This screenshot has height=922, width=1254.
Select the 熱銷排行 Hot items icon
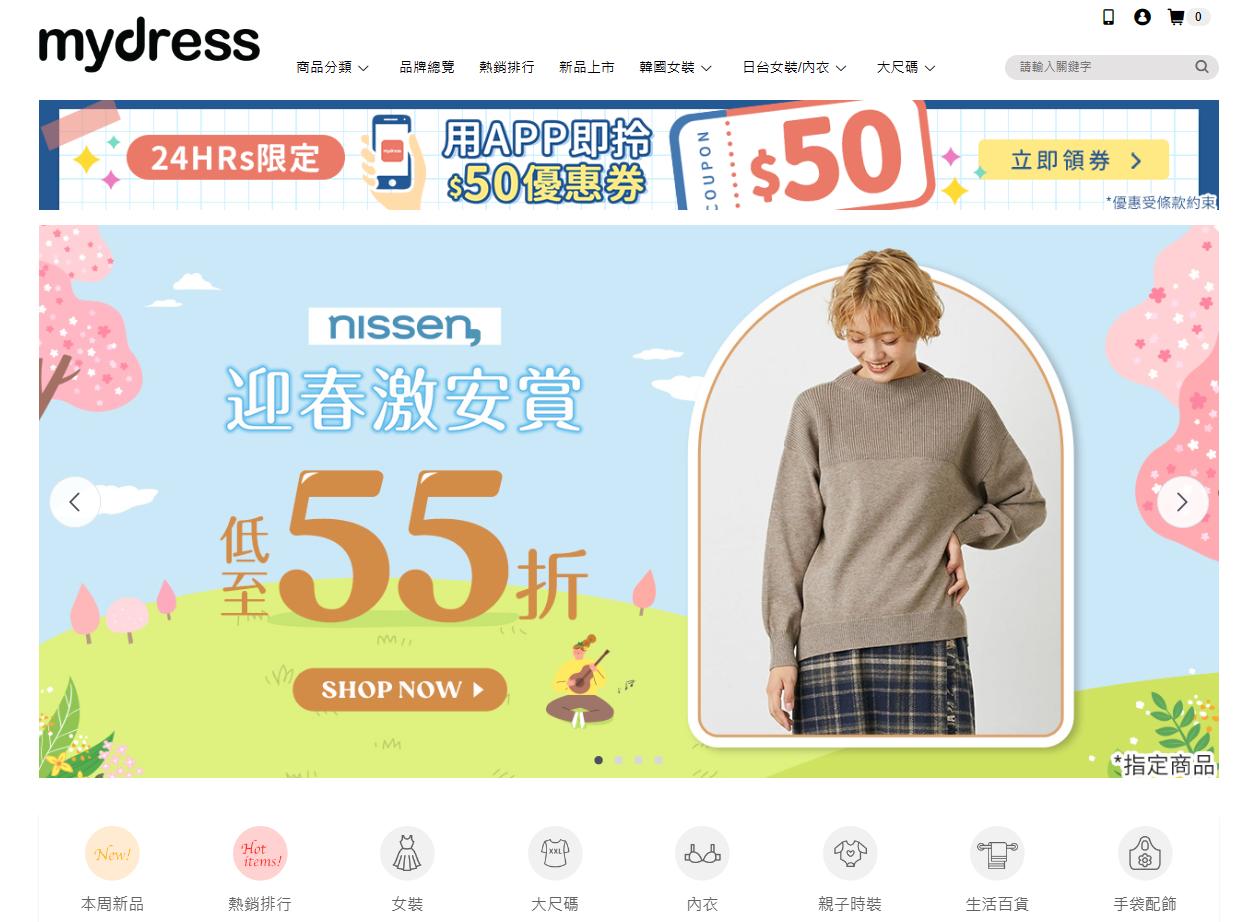(260, 853)
